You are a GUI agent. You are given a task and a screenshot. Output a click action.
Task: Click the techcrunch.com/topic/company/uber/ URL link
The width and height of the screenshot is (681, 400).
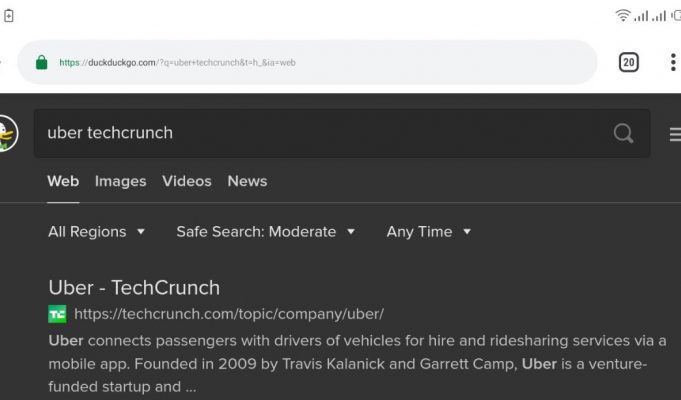[229, 314]
